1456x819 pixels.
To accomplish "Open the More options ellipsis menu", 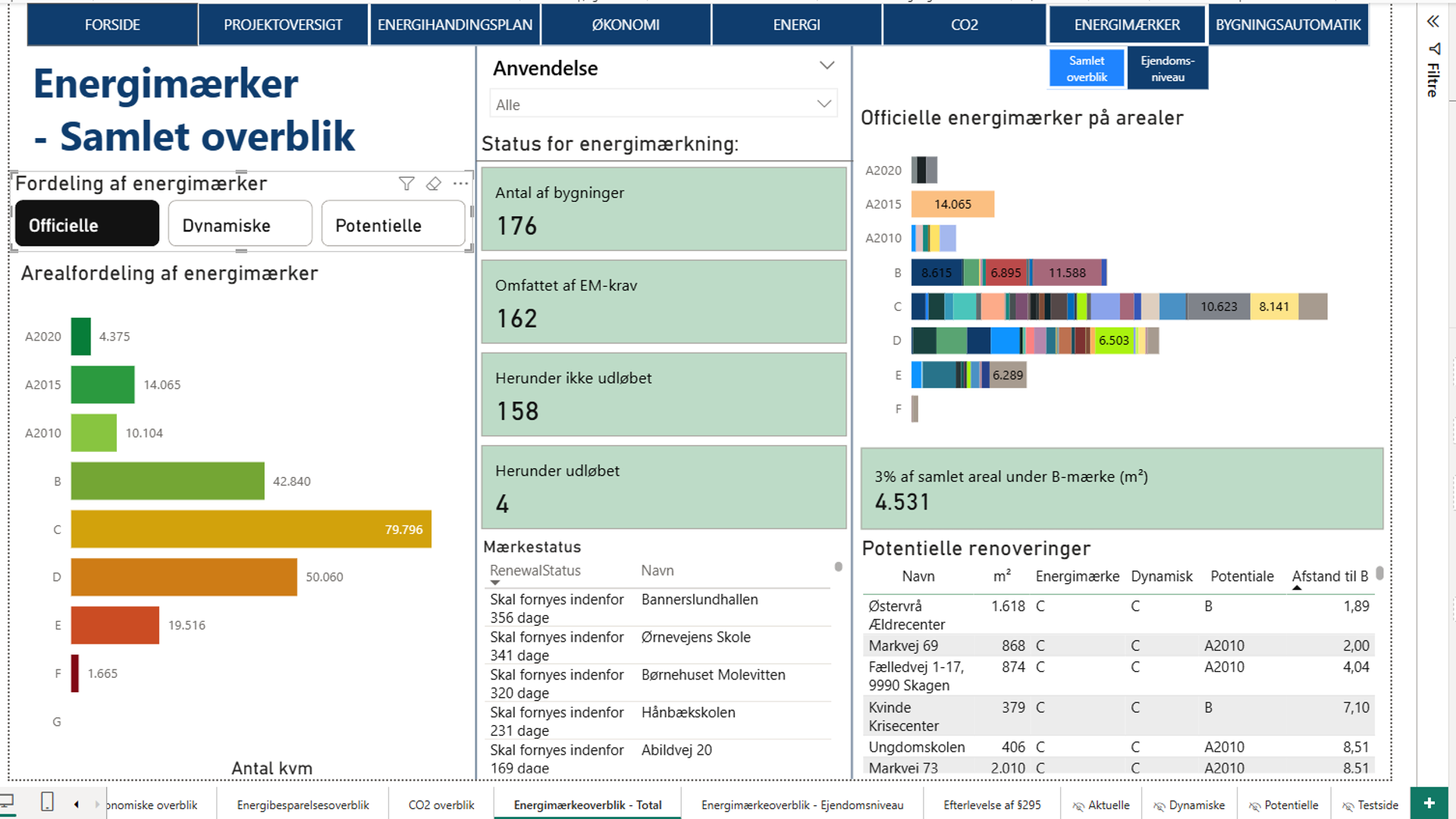I will click(460, 184).
